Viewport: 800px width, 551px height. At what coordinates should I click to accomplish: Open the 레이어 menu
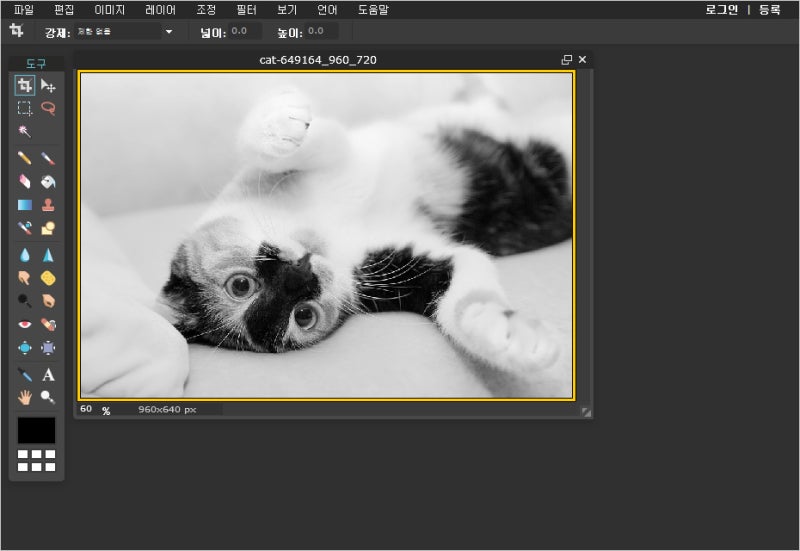160,10
